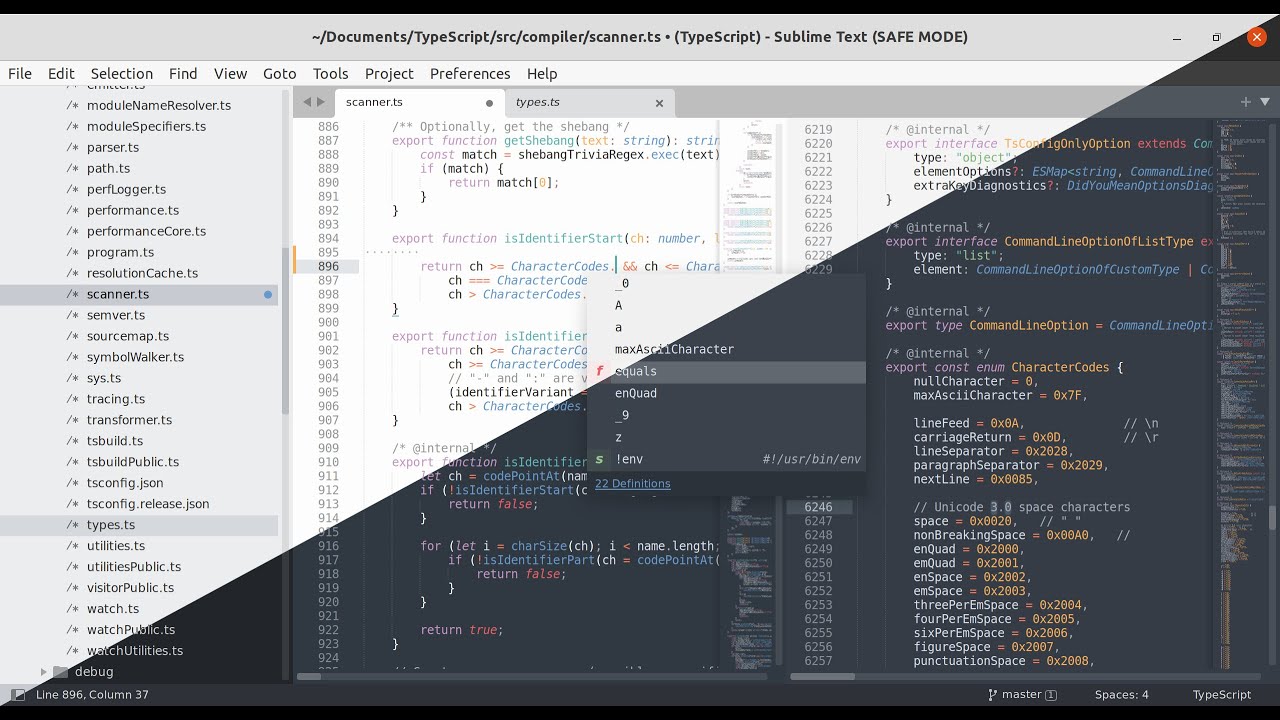
Task: Open the TypeScript syntax selector
Action: (x=1222, y=694)
